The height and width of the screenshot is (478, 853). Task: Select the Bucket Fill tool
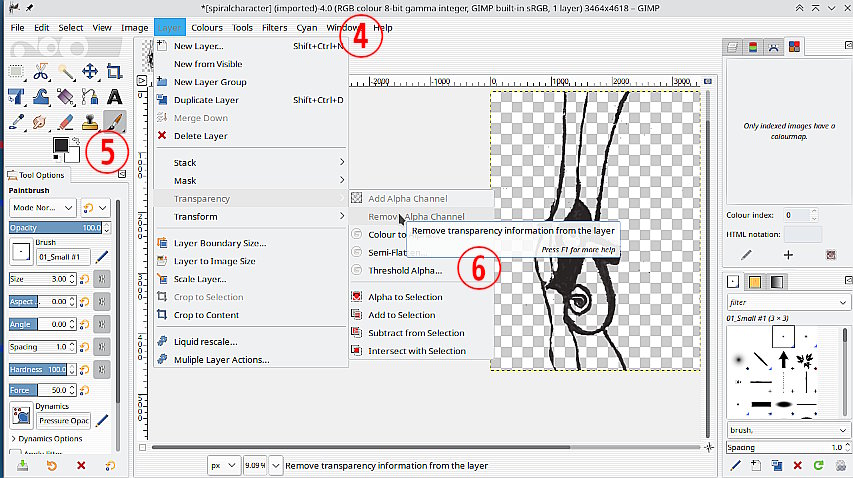(65, 97)
